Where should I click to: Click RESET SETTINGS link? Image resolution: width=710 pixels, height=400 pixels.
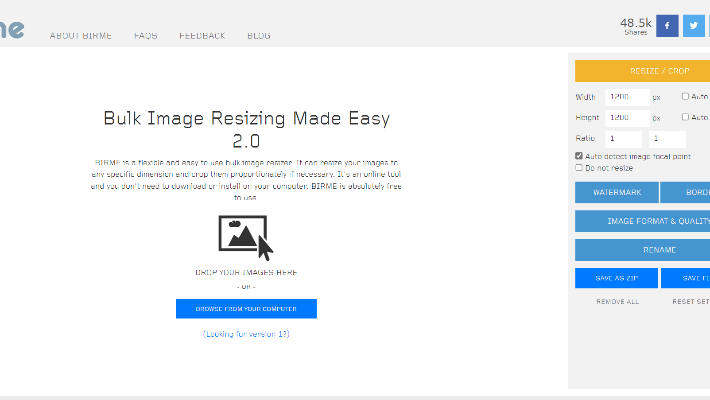[691, 302]
